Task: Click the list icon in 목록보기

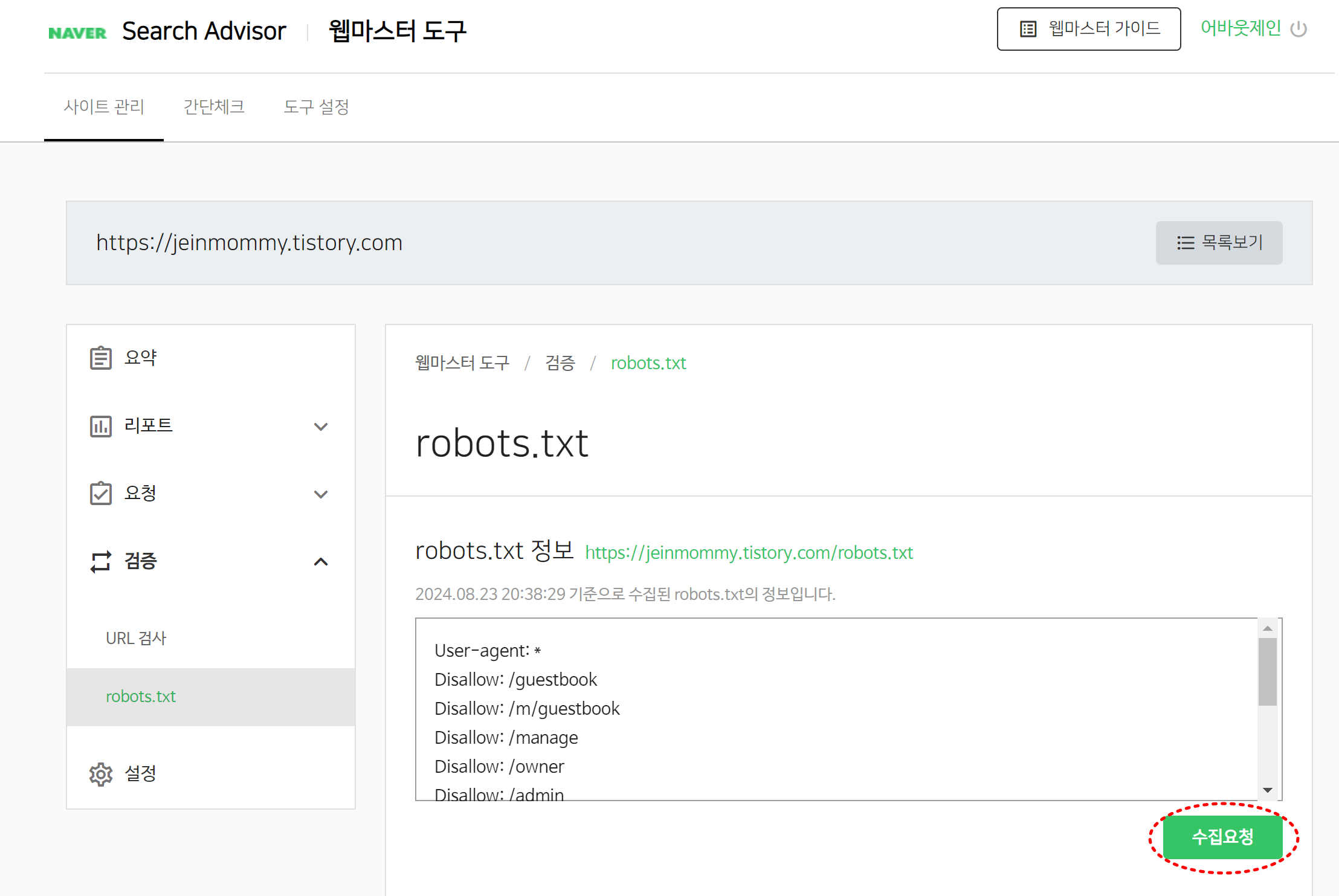Action: pos(1186,243)
